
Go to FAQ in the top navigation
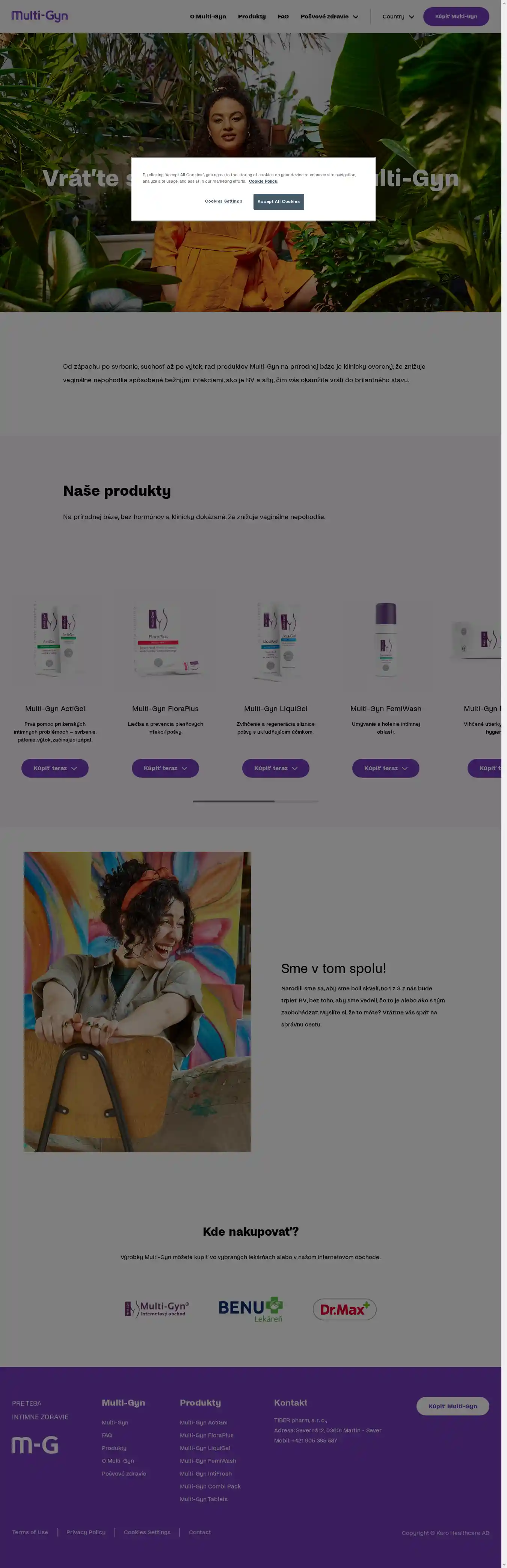(x=283, y=17)
